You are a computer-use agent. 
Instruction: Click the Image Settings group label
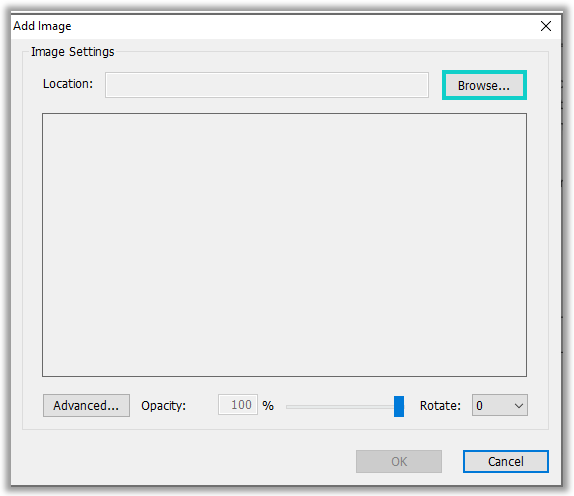(x=72, y=52)
